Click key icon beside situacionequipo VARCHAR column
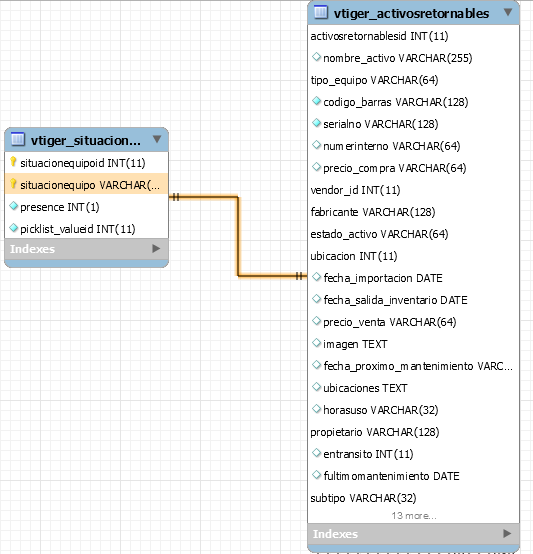 click(x=13, y=184)
